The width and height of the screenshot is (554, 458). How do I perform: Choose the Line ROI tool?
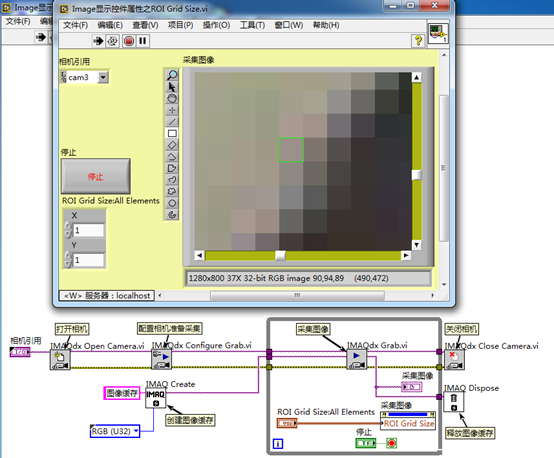[172, 122]
